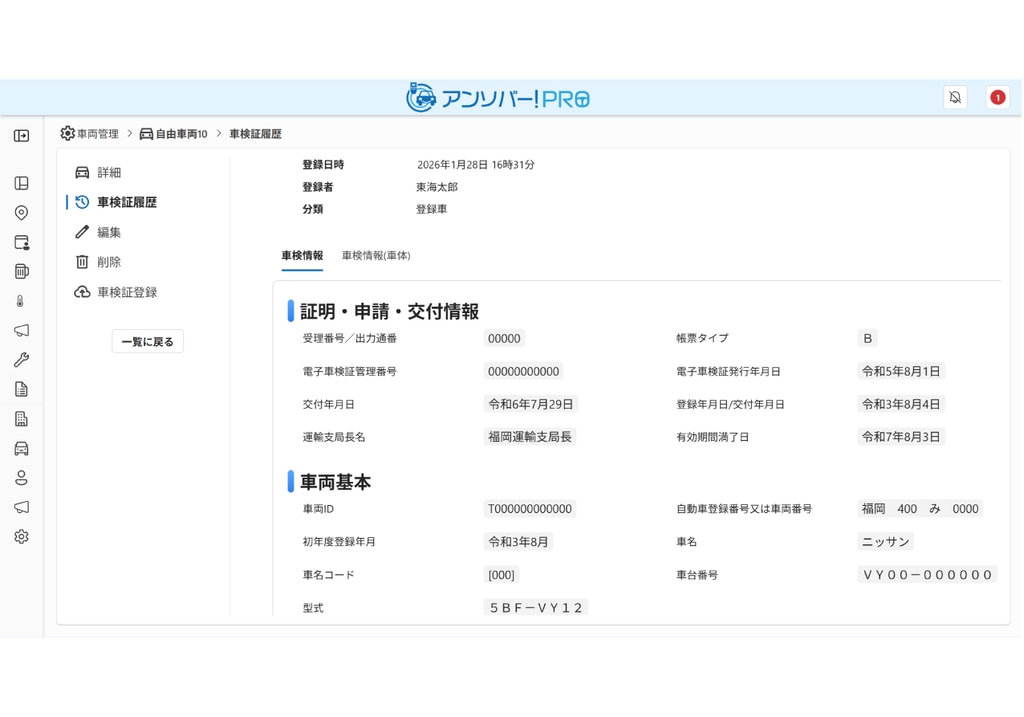Click the 帳票タイプ value B
This screenshot has height=717, width=1024.
pyautogui.click(x=867, y=338)
